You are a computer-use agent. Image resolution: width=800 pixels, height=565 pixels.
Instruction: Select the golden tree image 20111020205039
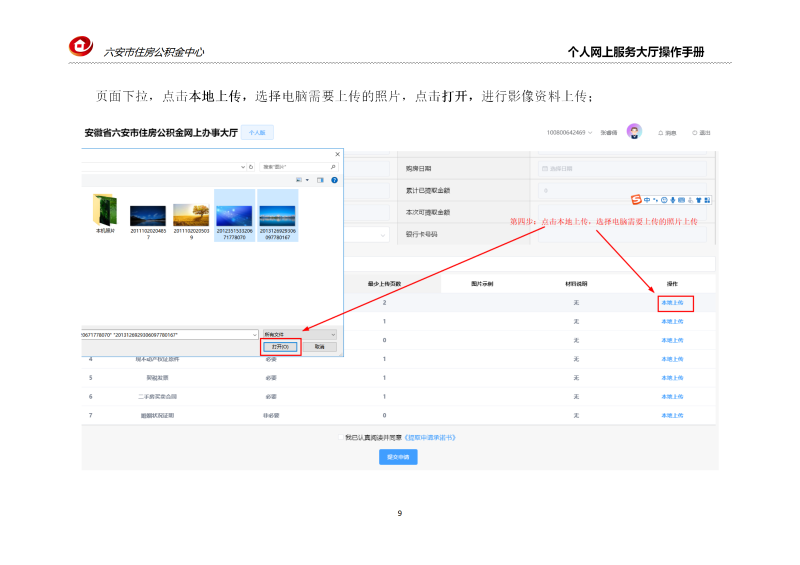click(x=191, y=222)
